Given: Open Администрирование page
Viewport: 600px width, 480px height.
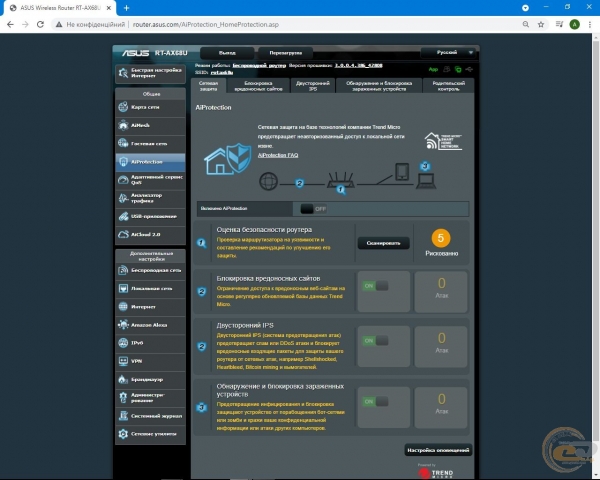Looking at the screenshot, I should (150, 397).
